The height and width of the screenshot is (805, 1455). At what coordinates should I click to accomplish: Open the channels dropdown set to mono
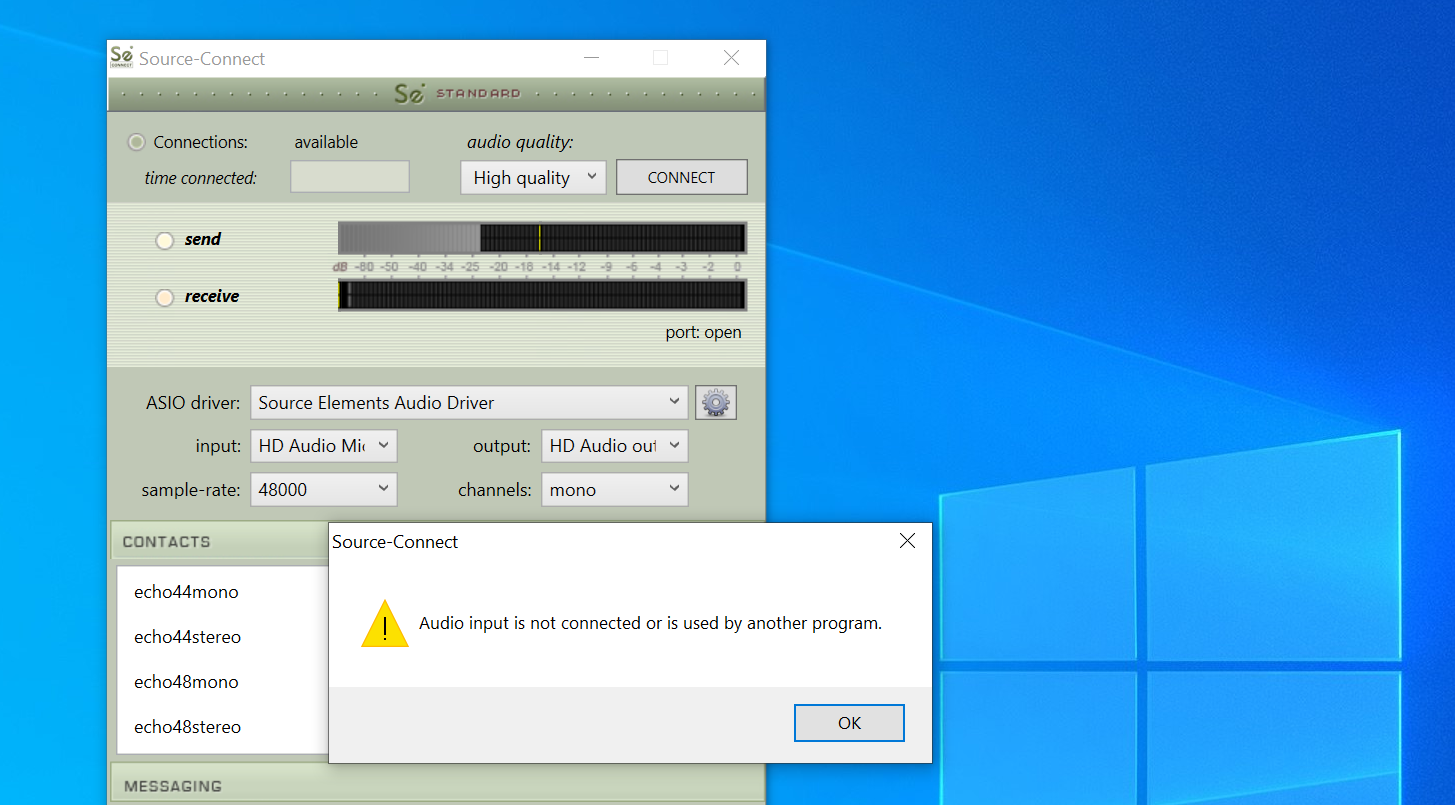click(614, 490)
